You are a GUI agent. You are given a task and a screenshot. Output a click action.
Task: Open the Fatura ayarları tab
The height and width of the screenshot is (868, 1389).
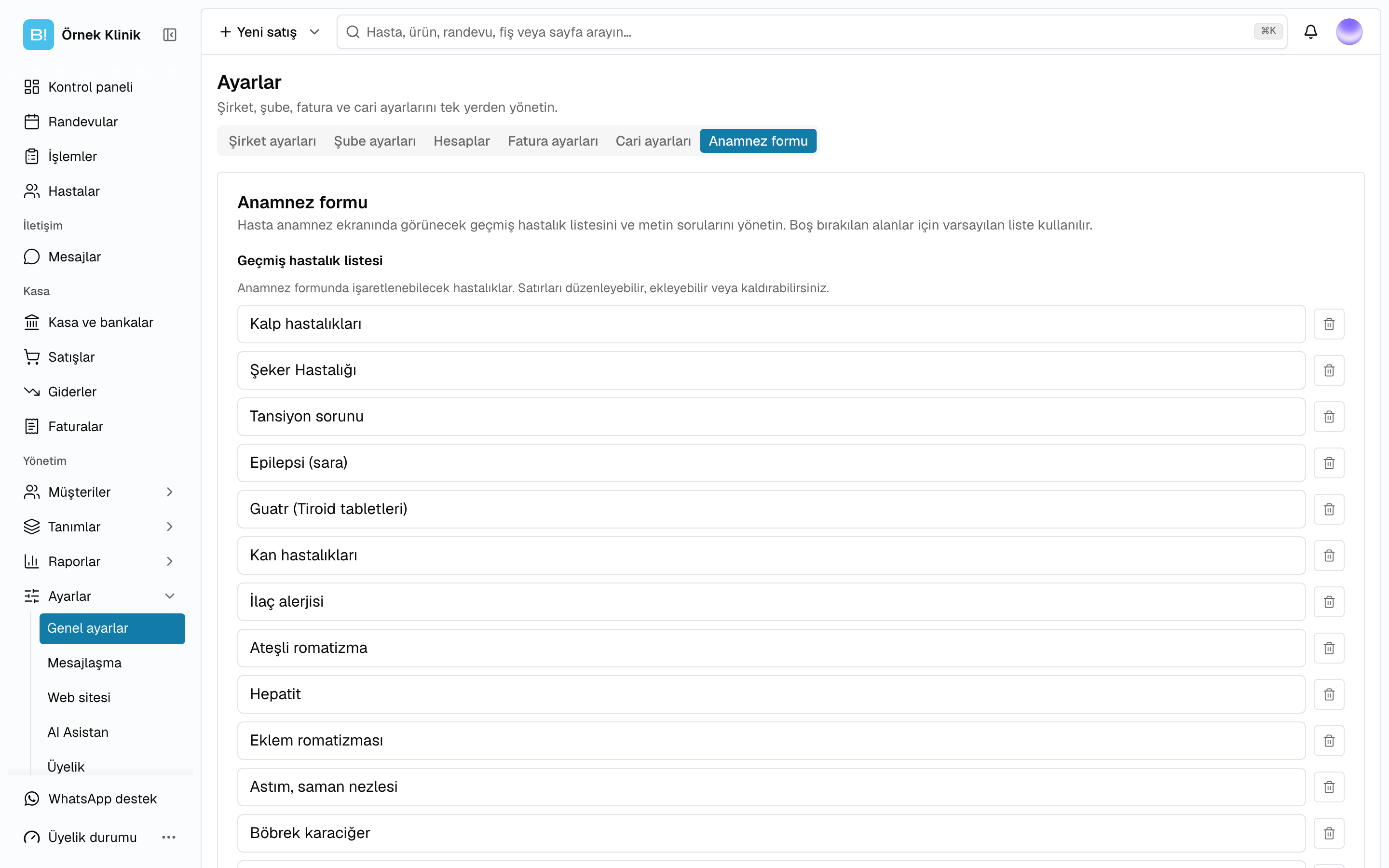click(553, 141)
